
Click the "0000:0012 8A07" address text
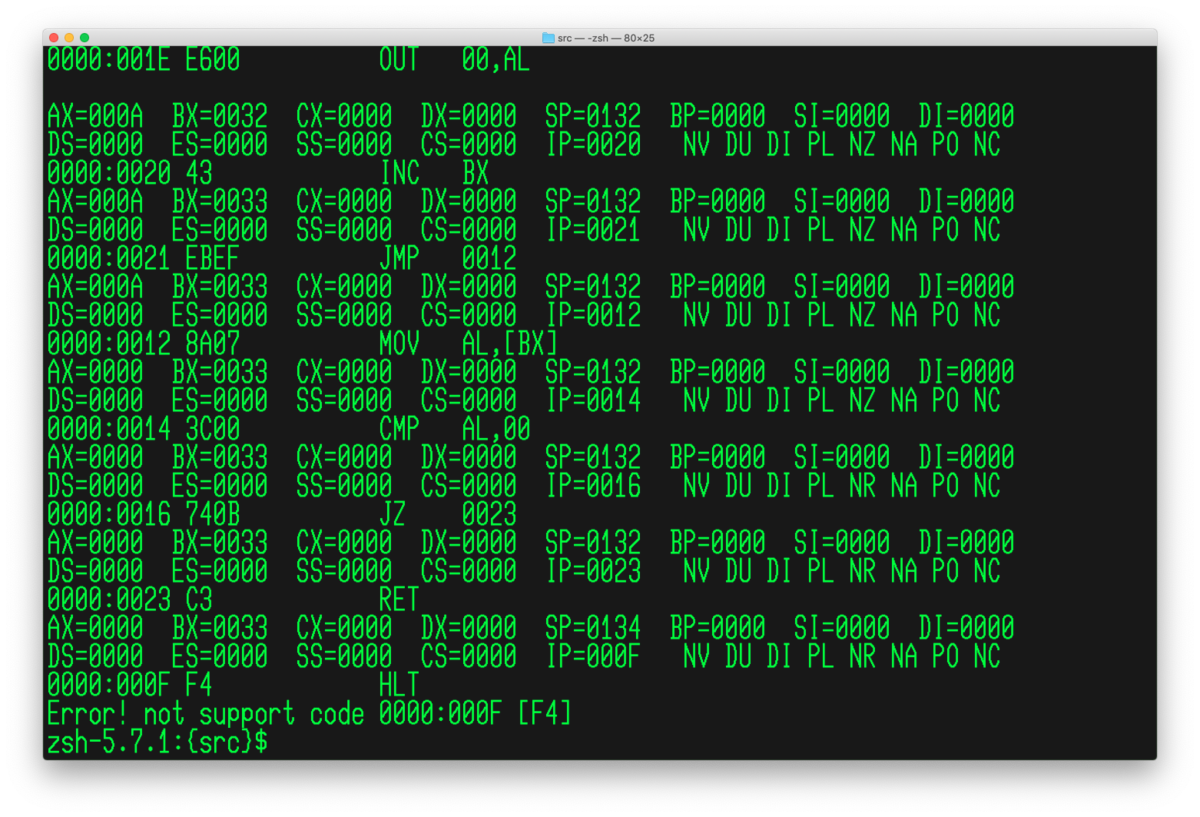tap(143, 344)
